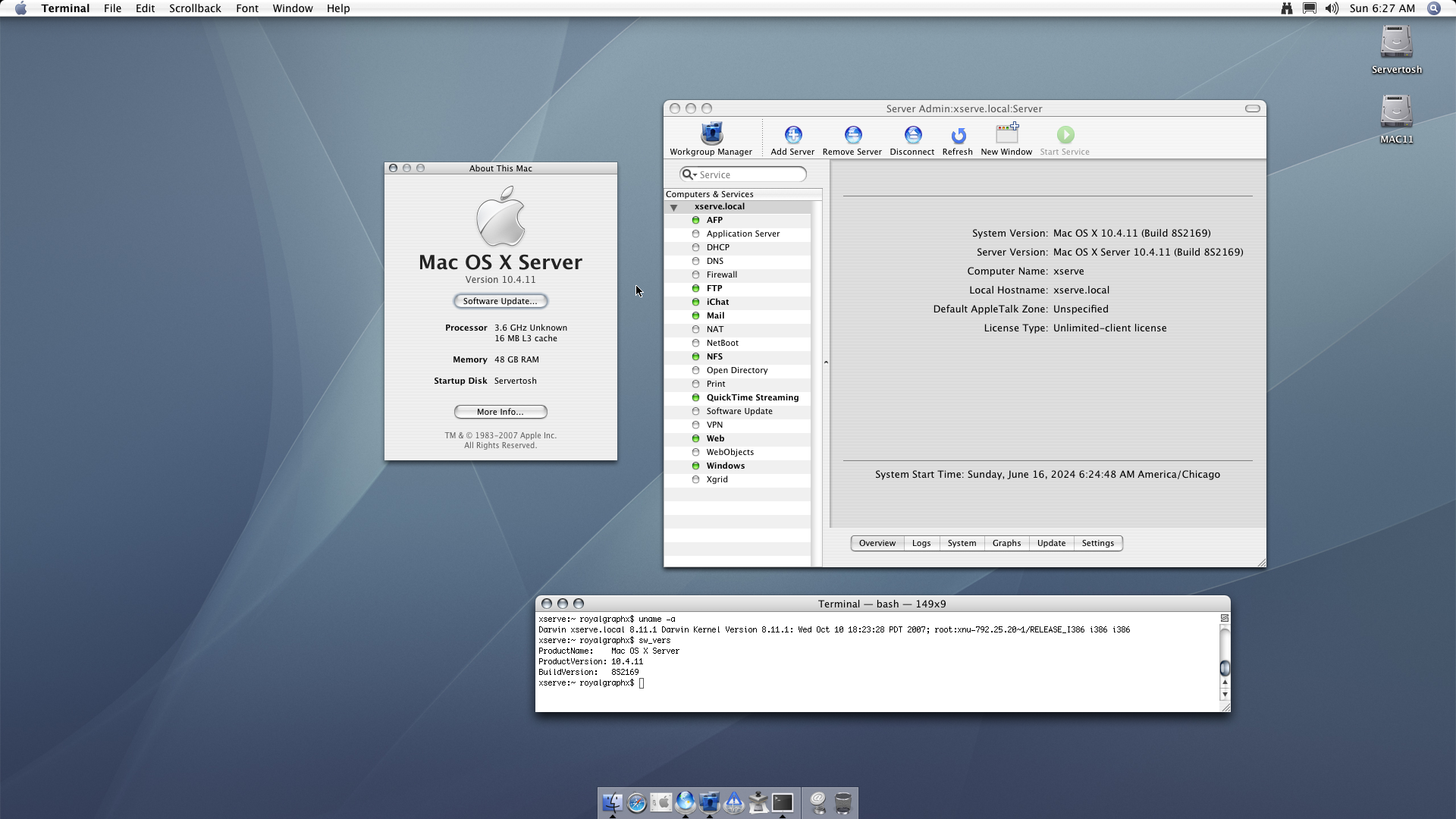Screen dimensions: 1456x819
Task: Open Finder from the Dock
Action: tap(612, 802)
